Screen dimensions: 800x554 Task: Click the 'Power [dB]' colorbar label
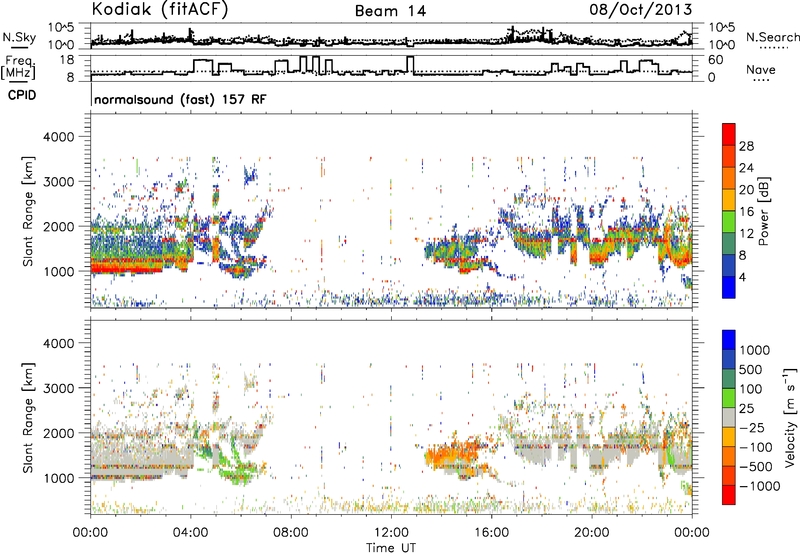pyautogui.click(x=763, y=211)
